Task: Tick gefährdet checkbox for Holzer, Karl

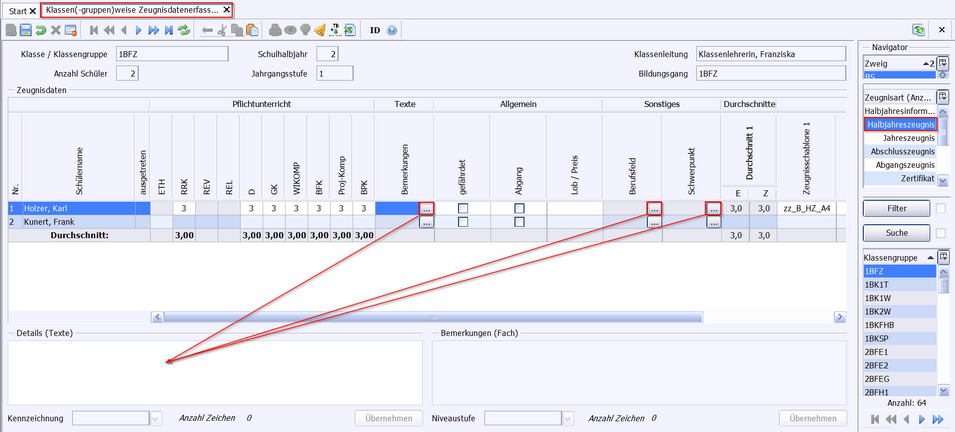Action: pyautogui.click(x=462, y=208)
